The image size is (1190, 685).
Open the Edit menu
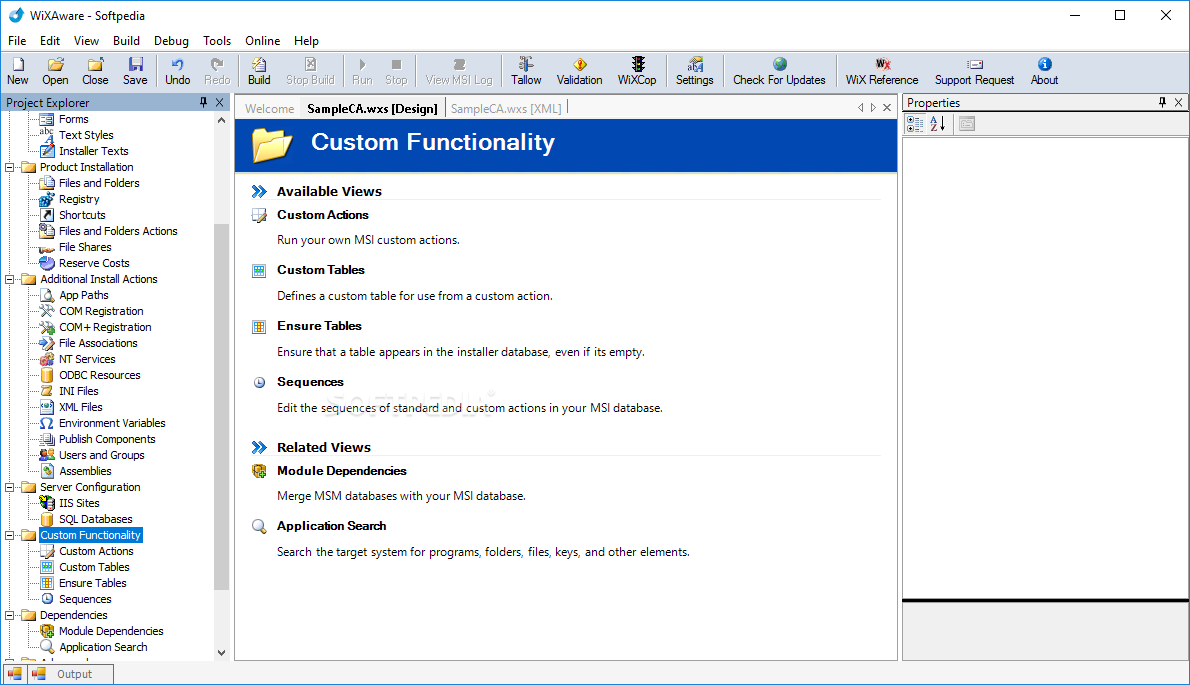pyautogui.click(x=50, y=41)
